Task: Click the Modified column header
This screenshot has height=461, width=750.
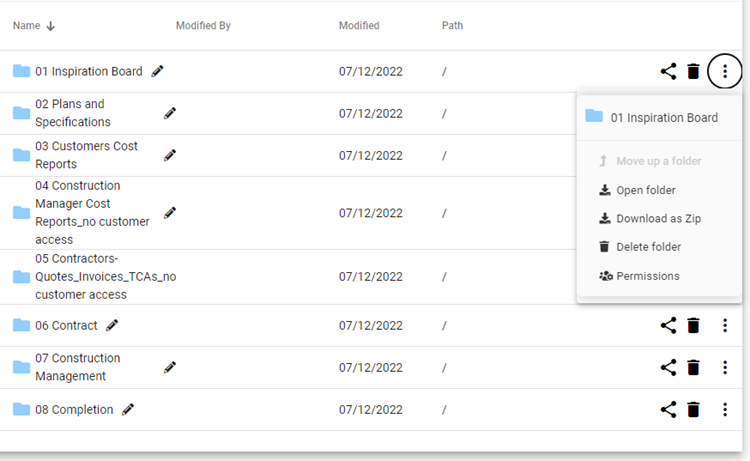Action: (359, 26)
